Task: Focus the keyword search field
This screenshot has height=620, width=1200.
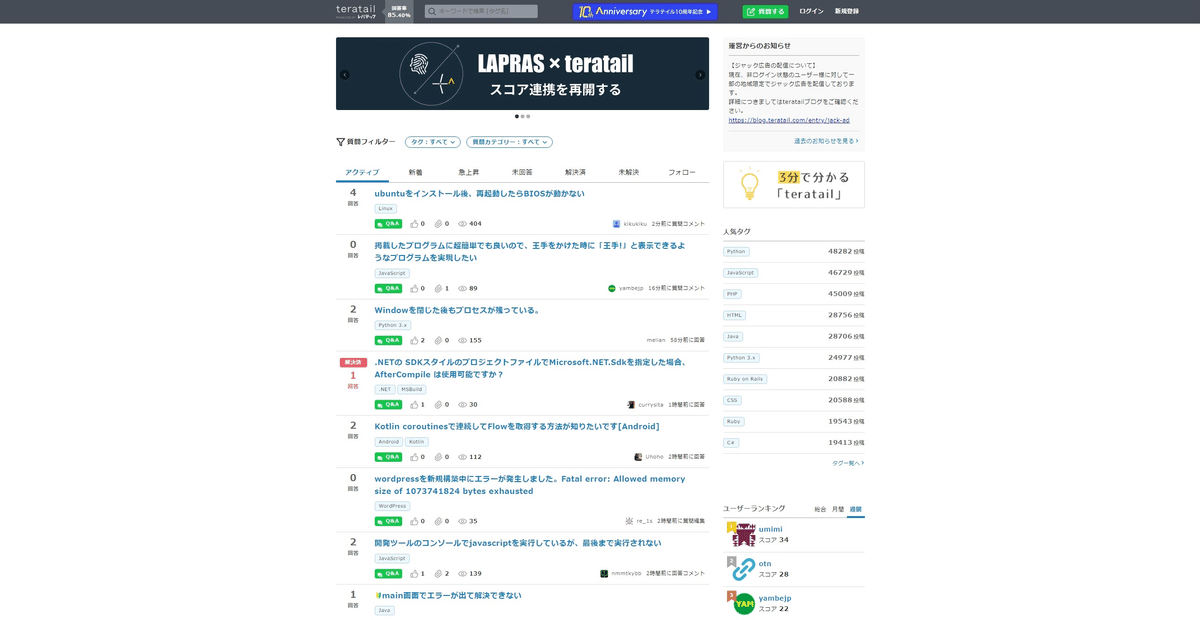Action: 481,12
